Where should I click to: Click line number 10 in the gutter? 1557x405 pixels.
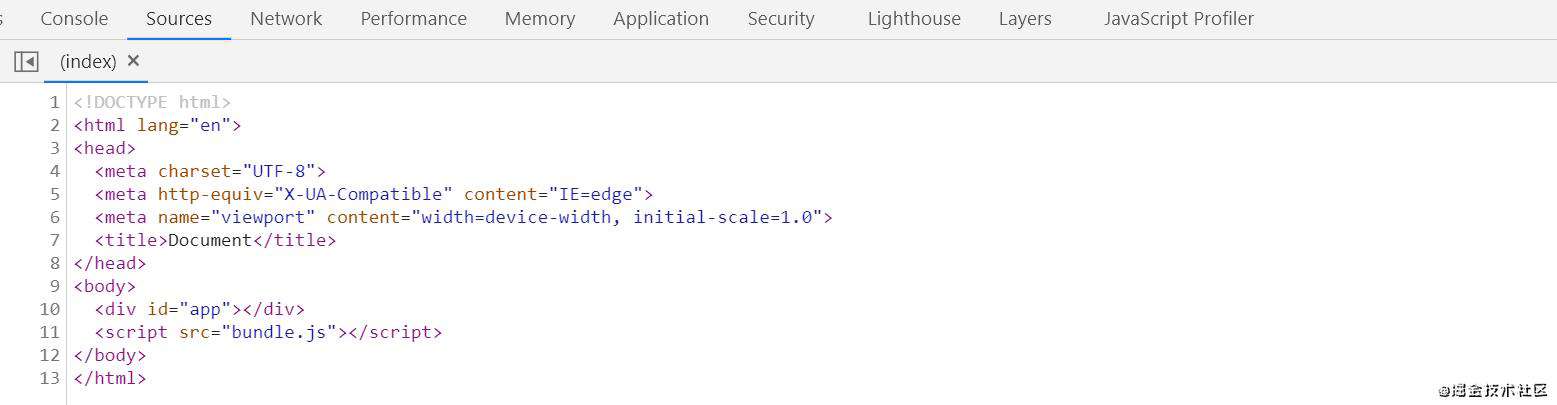pyautogui.click(x=50, y=309)
